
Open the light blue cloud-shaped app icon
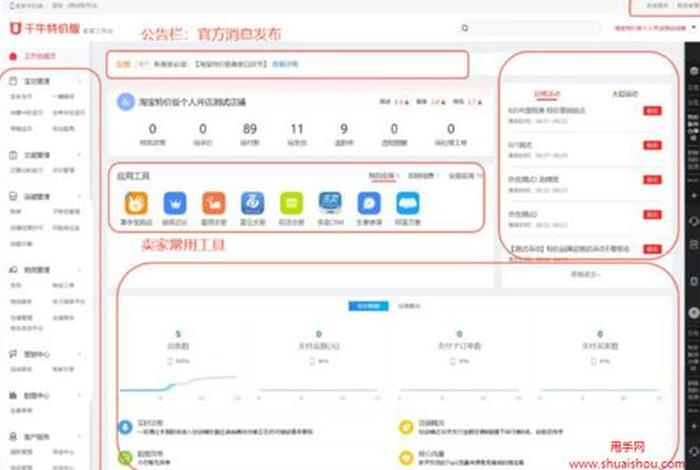408,203
